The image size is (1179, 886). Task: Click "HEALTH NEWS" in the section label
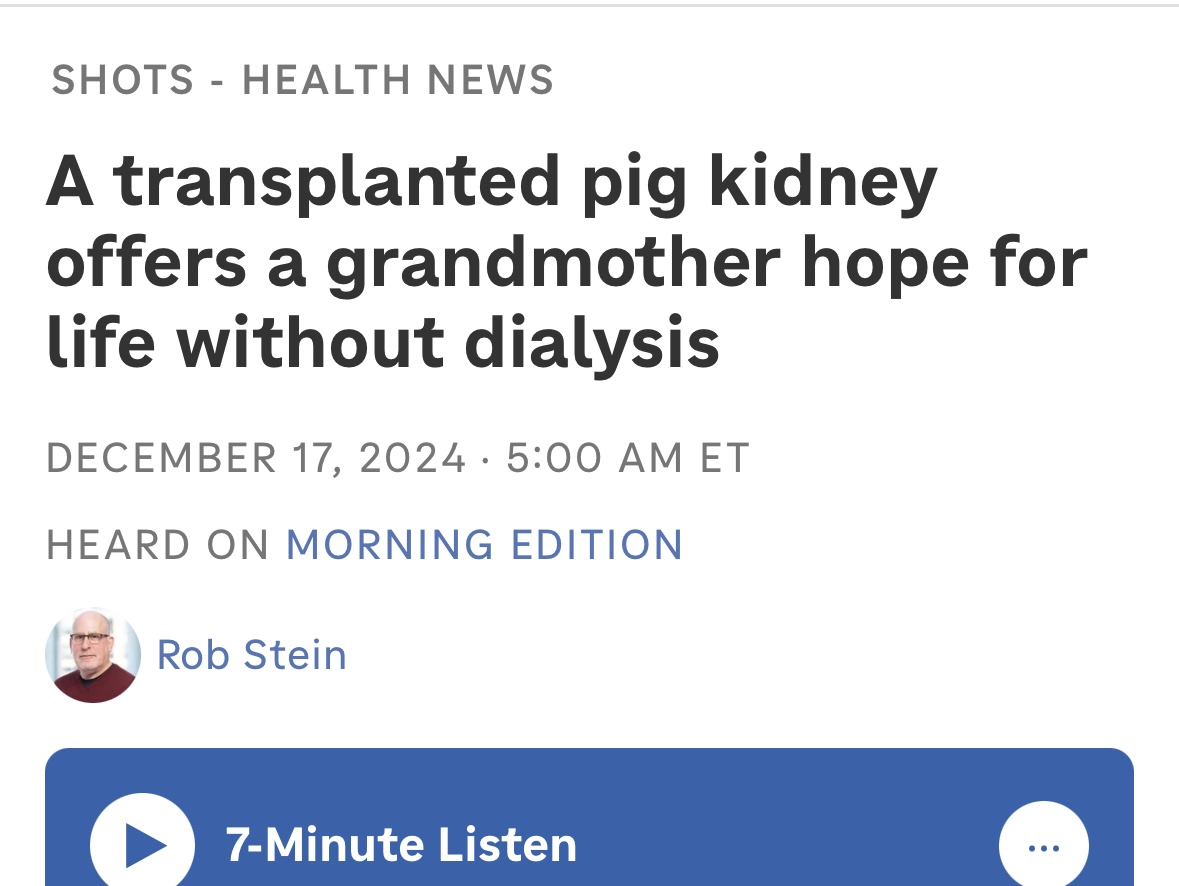pos(398,80)
